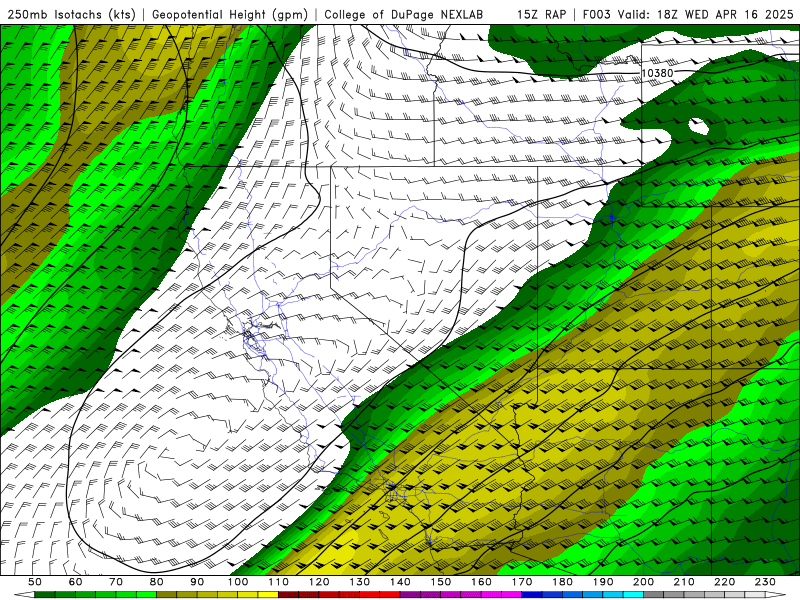Click the 70 value on the legend
The image size is (800, 600).
(x=116, y=582)
